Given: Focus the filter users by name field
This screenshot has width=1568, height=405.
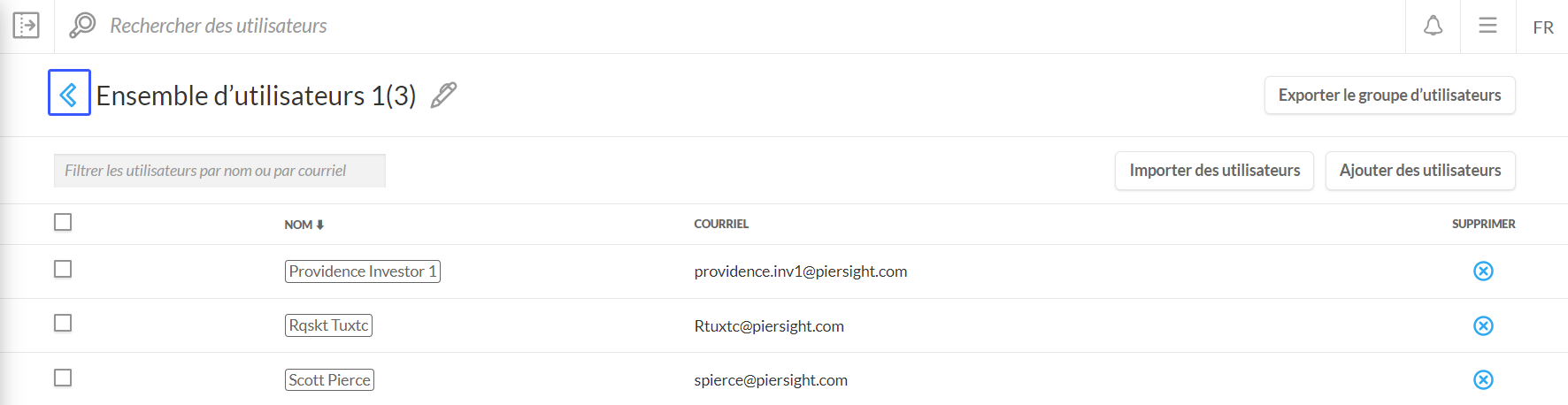Looking at the screenshot, I should click(x=219, y=171).
